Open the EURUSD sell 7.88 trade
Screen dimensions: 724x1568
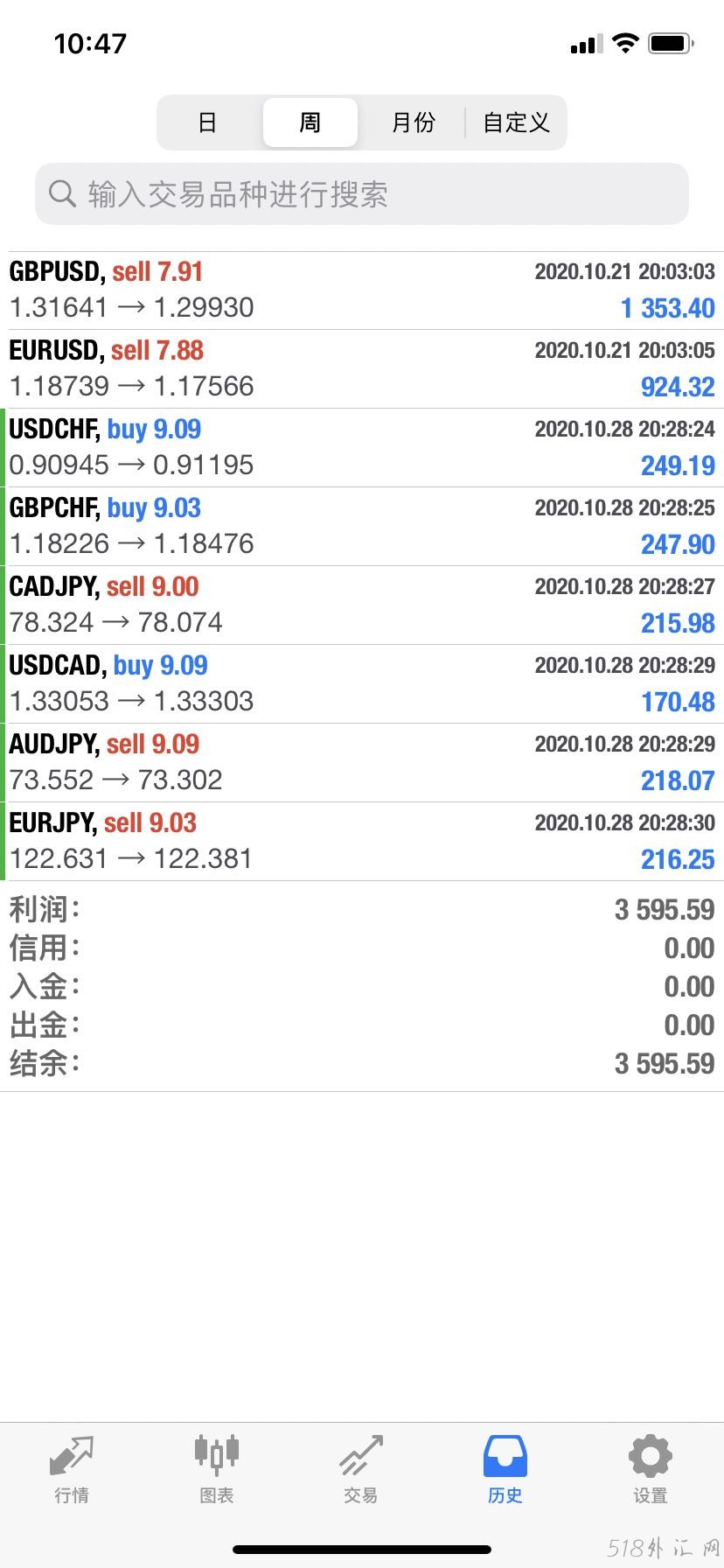tap(362, 369)
